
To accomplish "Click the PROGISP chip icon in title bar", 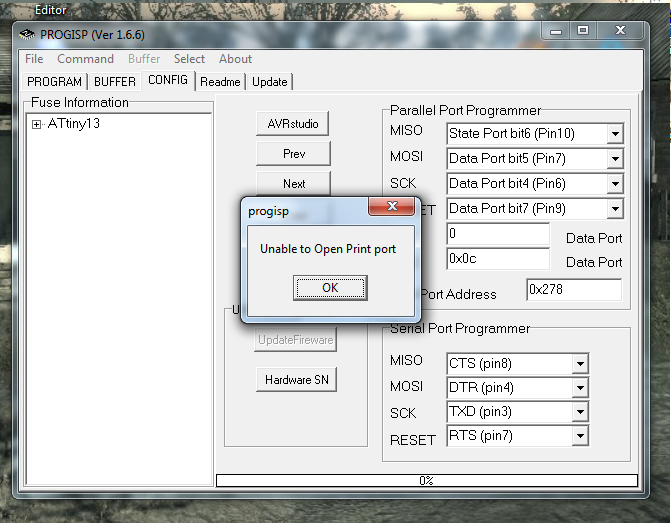I will pos(27,35).
